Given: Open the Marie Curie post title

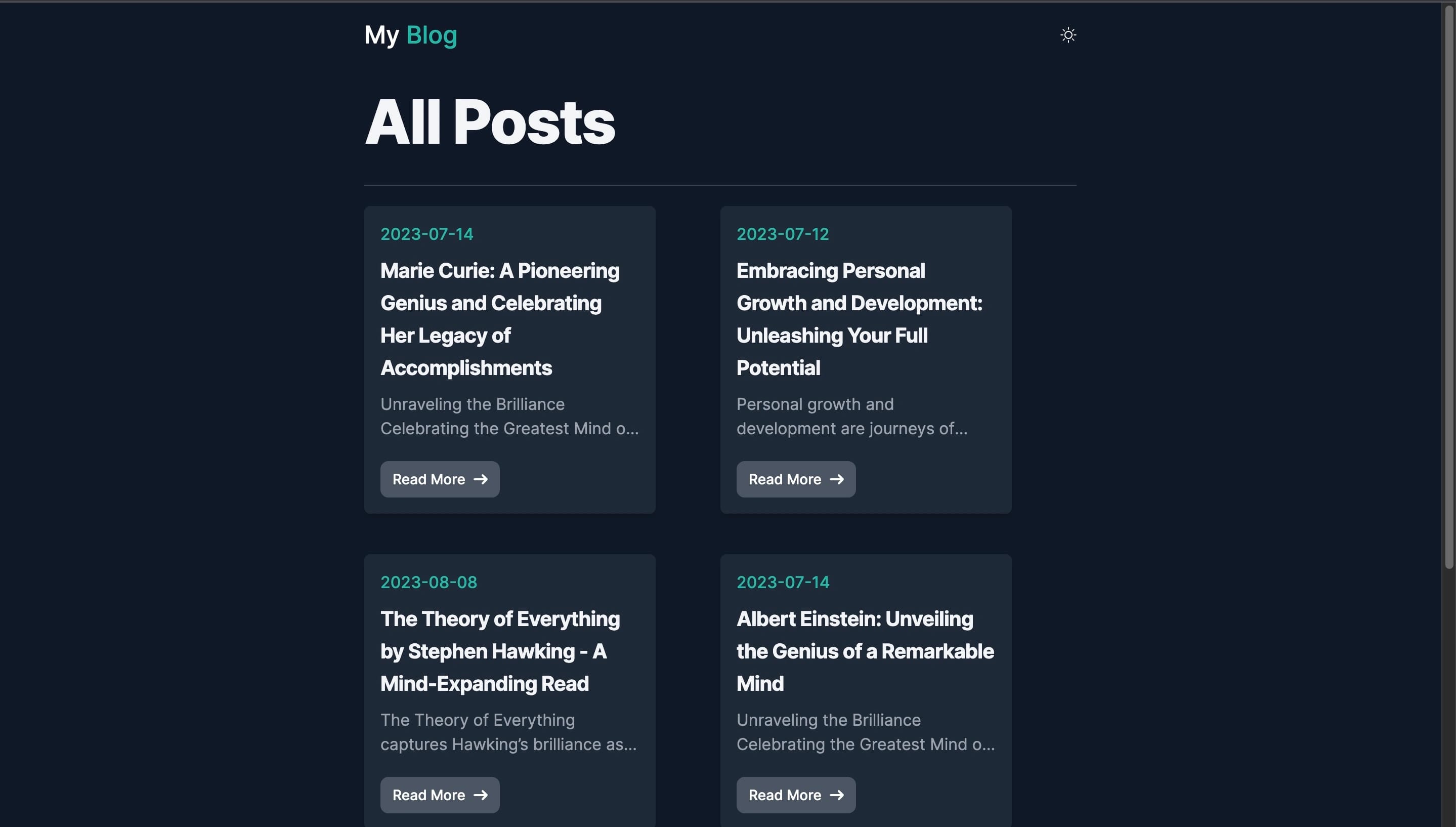Looking at the screenshot, I should [499, 319].
